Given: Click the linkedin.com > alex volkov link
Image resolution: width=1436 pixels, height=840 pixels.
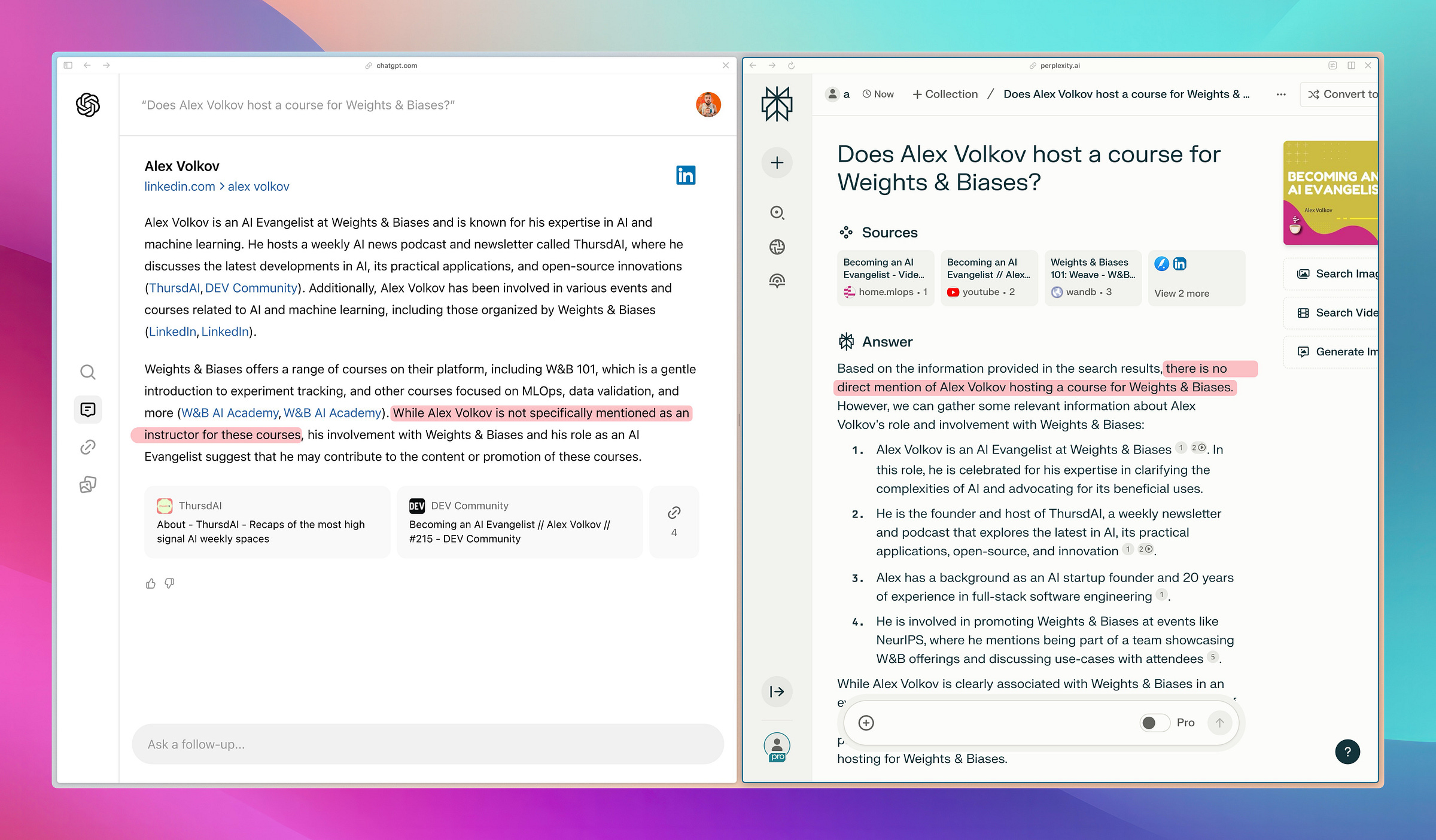Looking at the screenshot, I should tap(217, 187).
